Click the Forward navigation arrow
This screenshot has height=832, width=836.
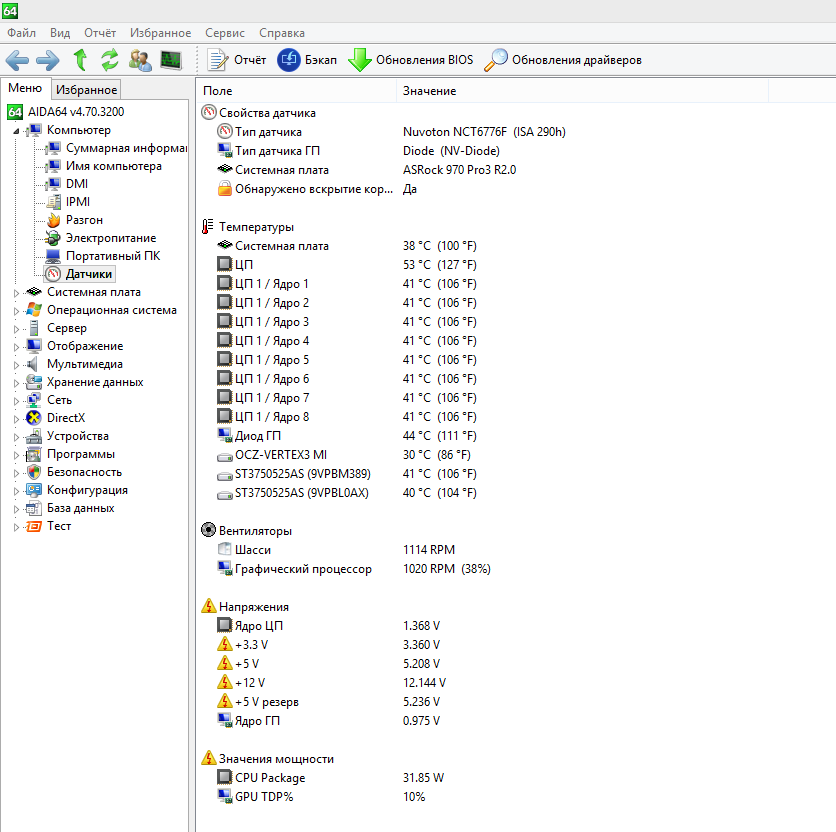click(x=48, y=60)
